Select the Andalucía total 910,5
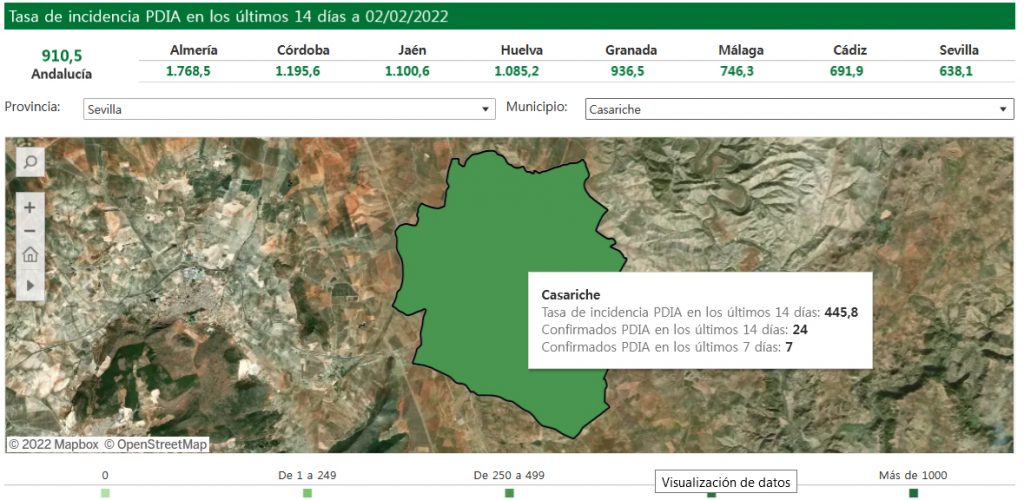 pos(62,56)
